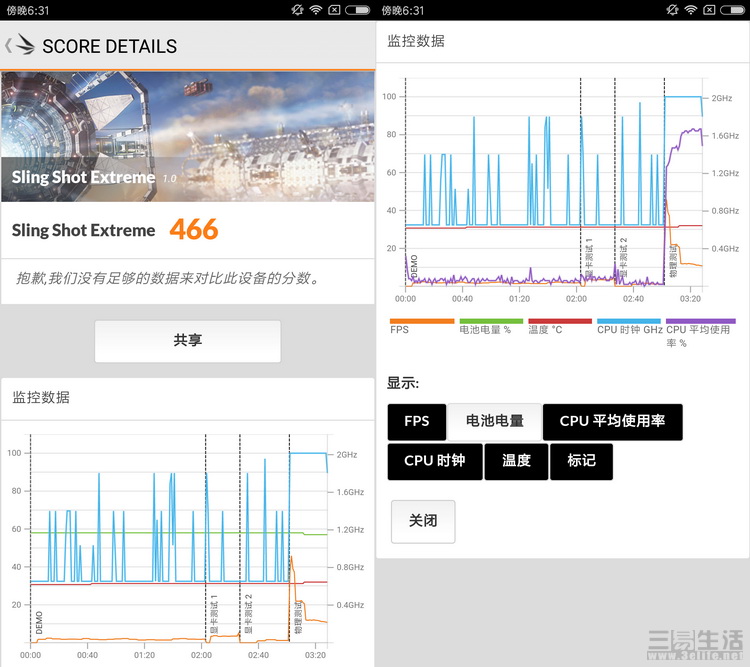Tap the 00:00 time label in left chart

[30, 655]
